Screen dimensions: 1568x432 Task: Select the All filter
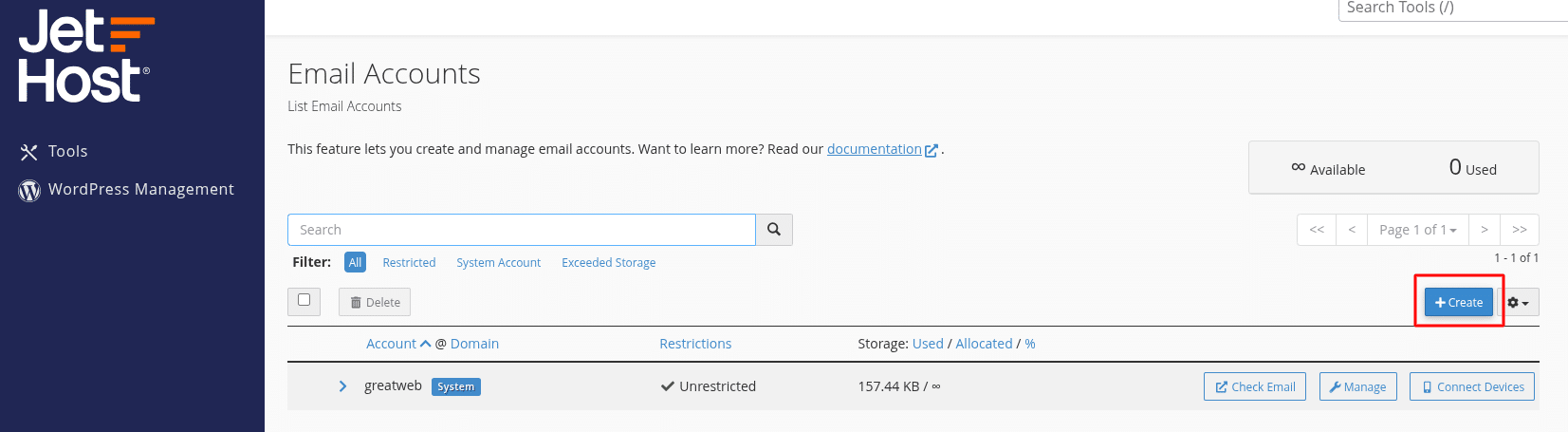(x=355, y=262)
